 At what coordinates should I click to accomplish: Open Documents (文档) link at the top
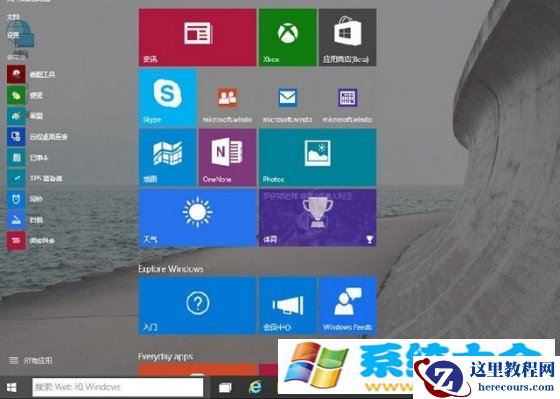pyautogui.click(x=13, y=17)
